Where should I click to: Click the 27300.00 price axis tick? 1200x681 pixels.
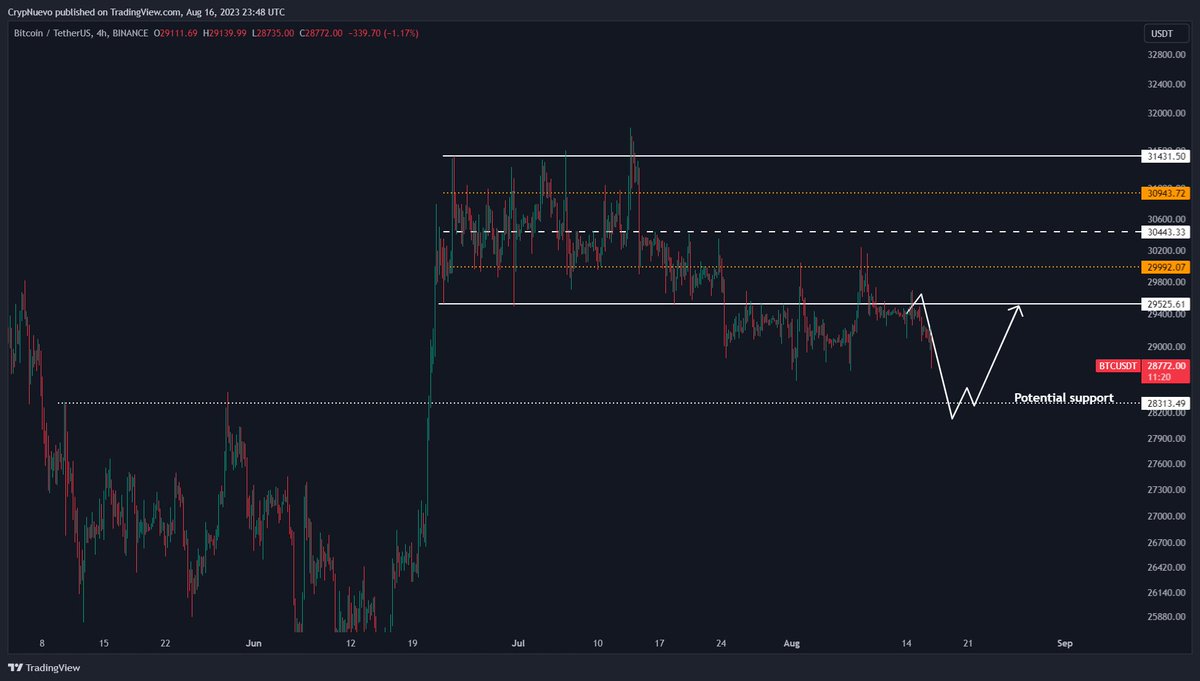coord(1167,489)
